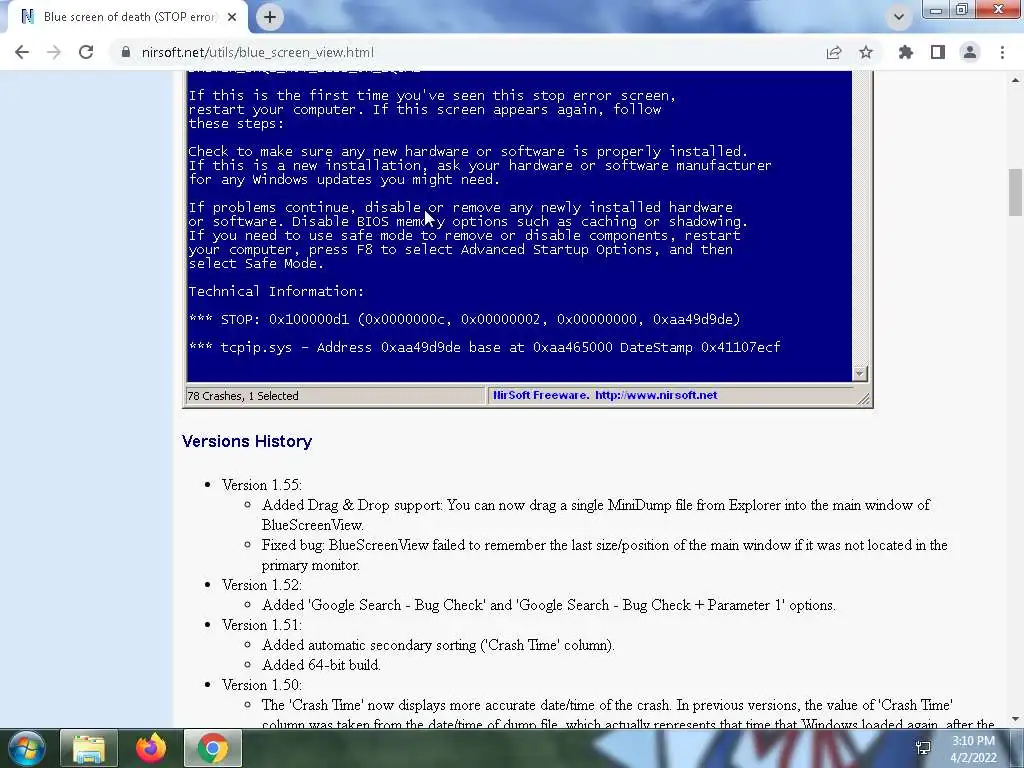Reload the nirsoft.net page
This screenshot has width=1024, height=768.
tap(86, 52)
